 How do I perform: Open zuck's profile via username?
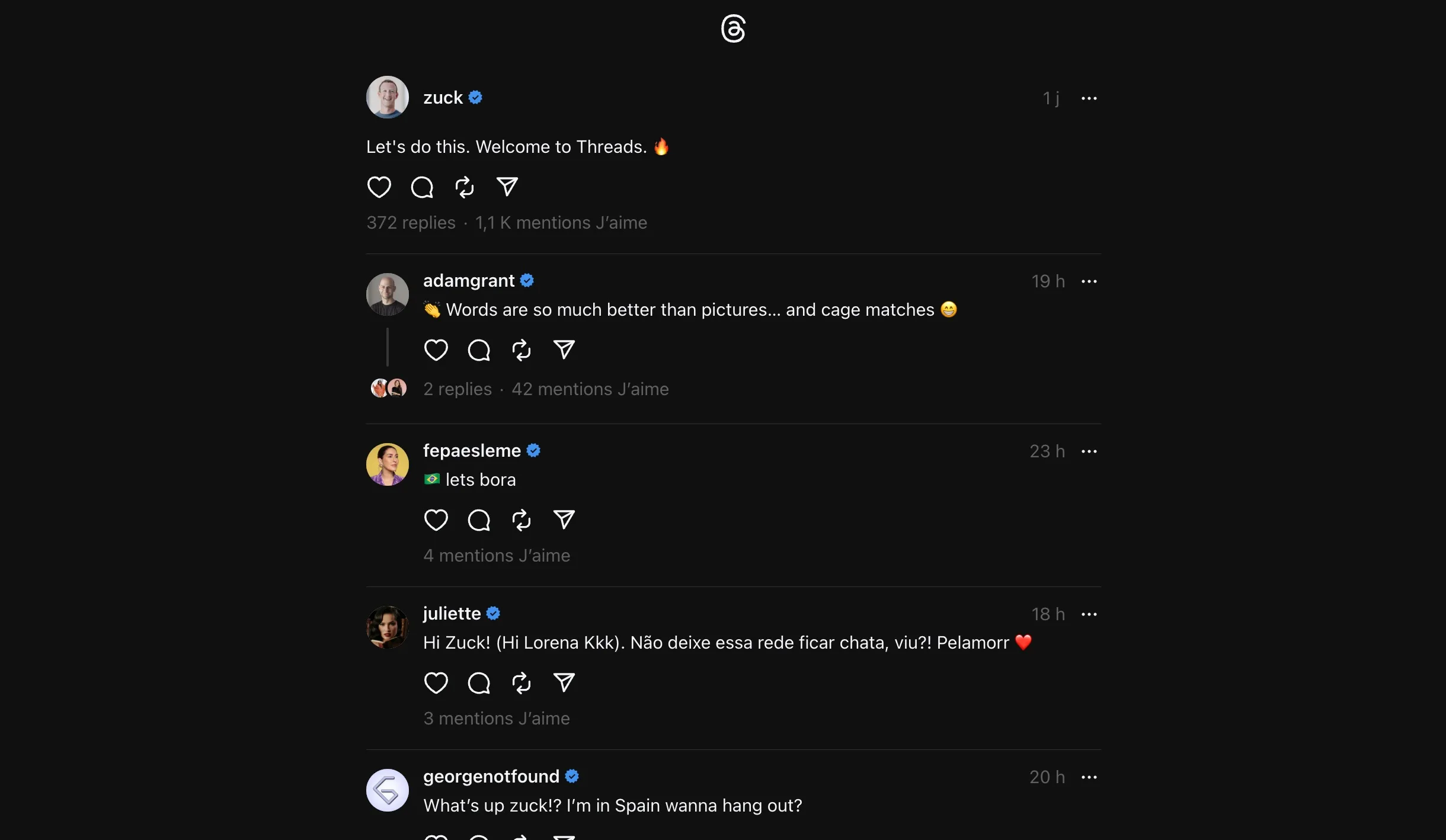[x=443, y=98]
